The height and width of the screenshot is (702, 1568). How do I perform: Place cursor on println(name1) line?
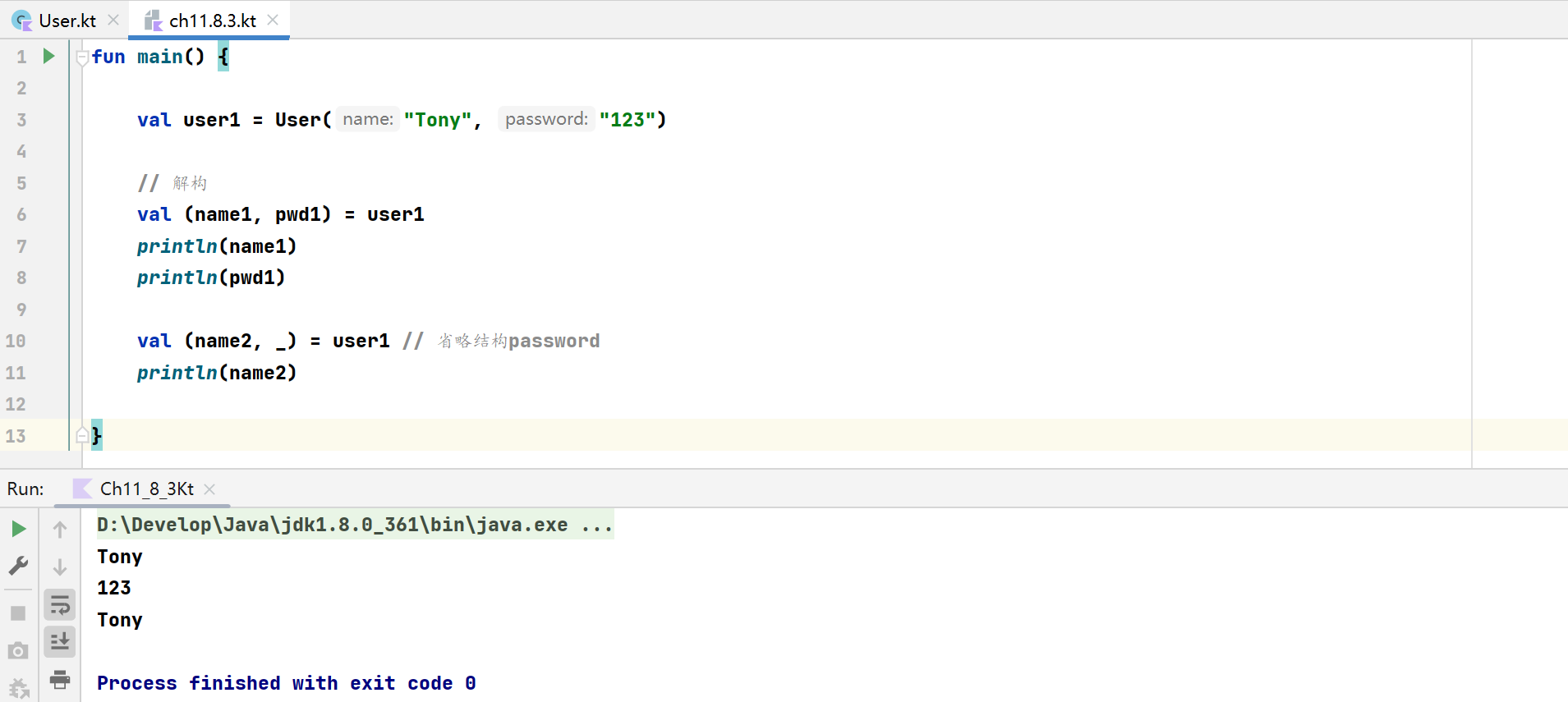click(x=217, y=246)
